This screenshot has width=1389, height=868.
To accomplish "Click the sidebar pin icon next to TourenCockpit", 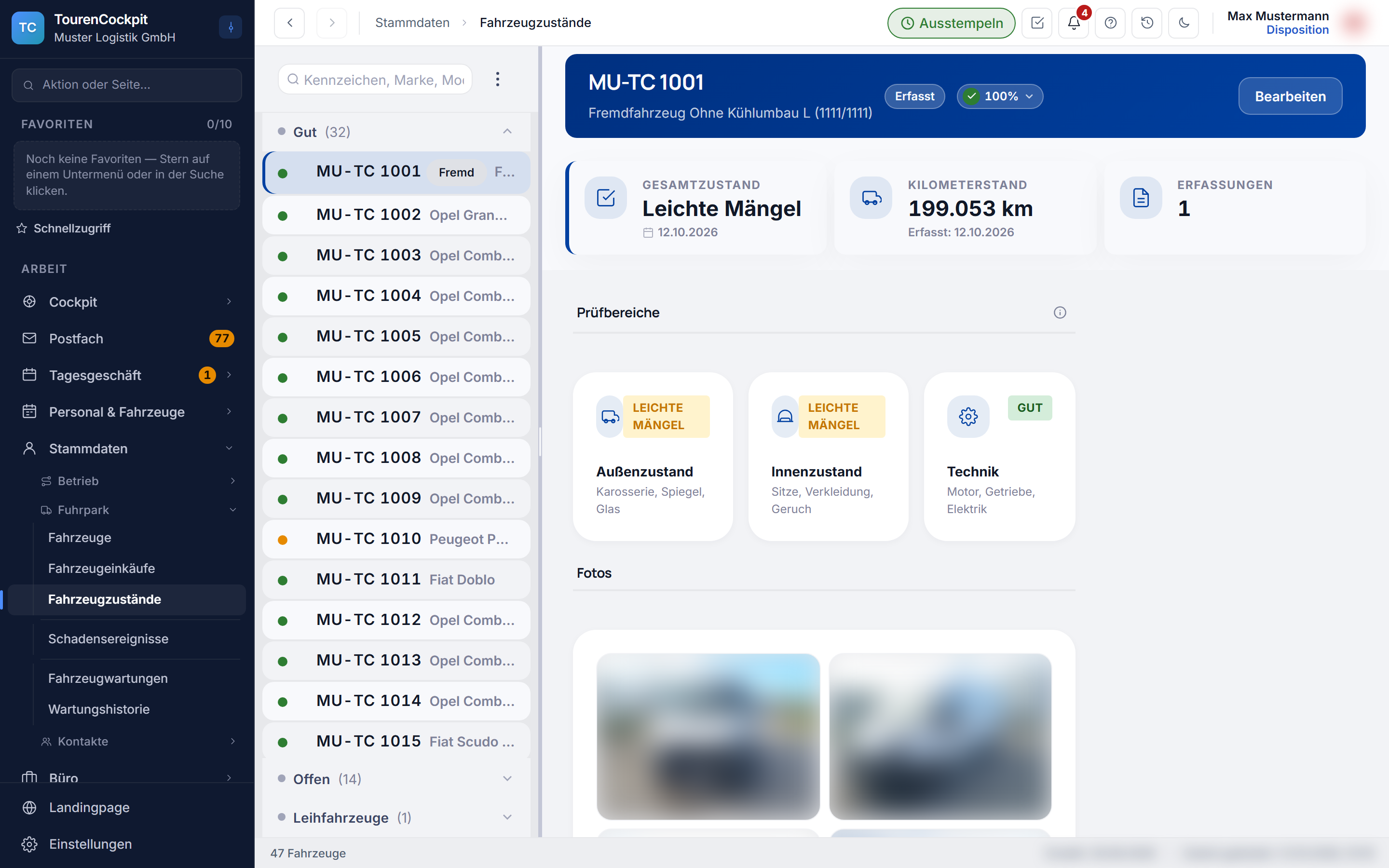I will tap(230, 27).
